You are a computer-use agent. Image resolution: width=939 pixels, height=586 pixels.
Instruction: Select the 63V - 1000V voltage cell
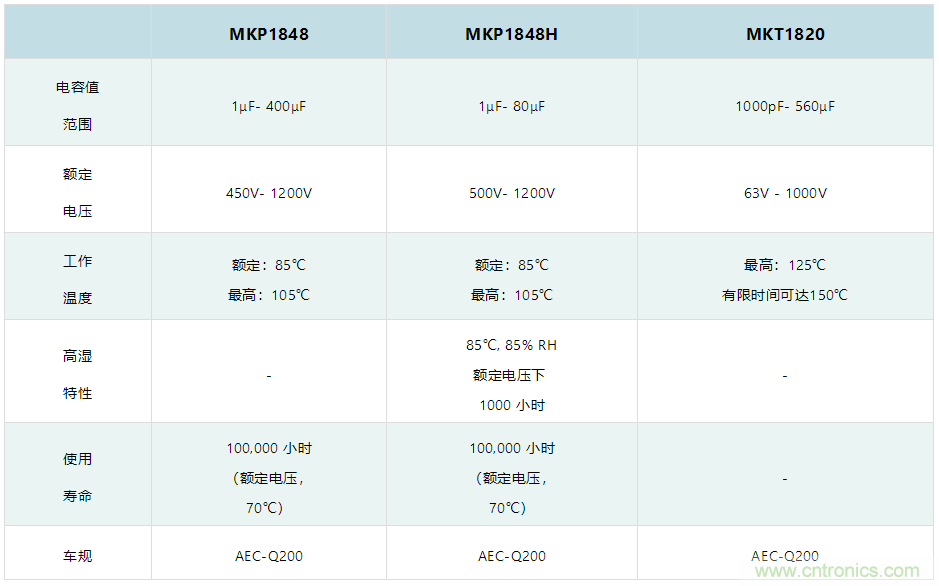[x=785, y=193]
